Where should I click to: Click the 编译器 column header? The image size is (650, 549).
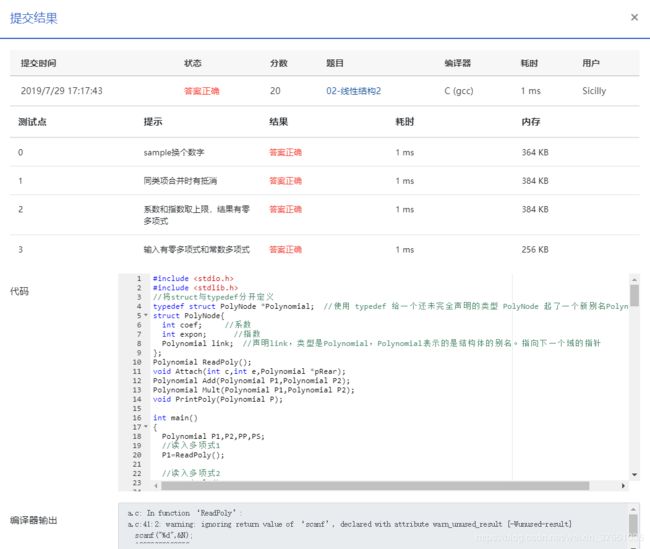pos(458,63)
